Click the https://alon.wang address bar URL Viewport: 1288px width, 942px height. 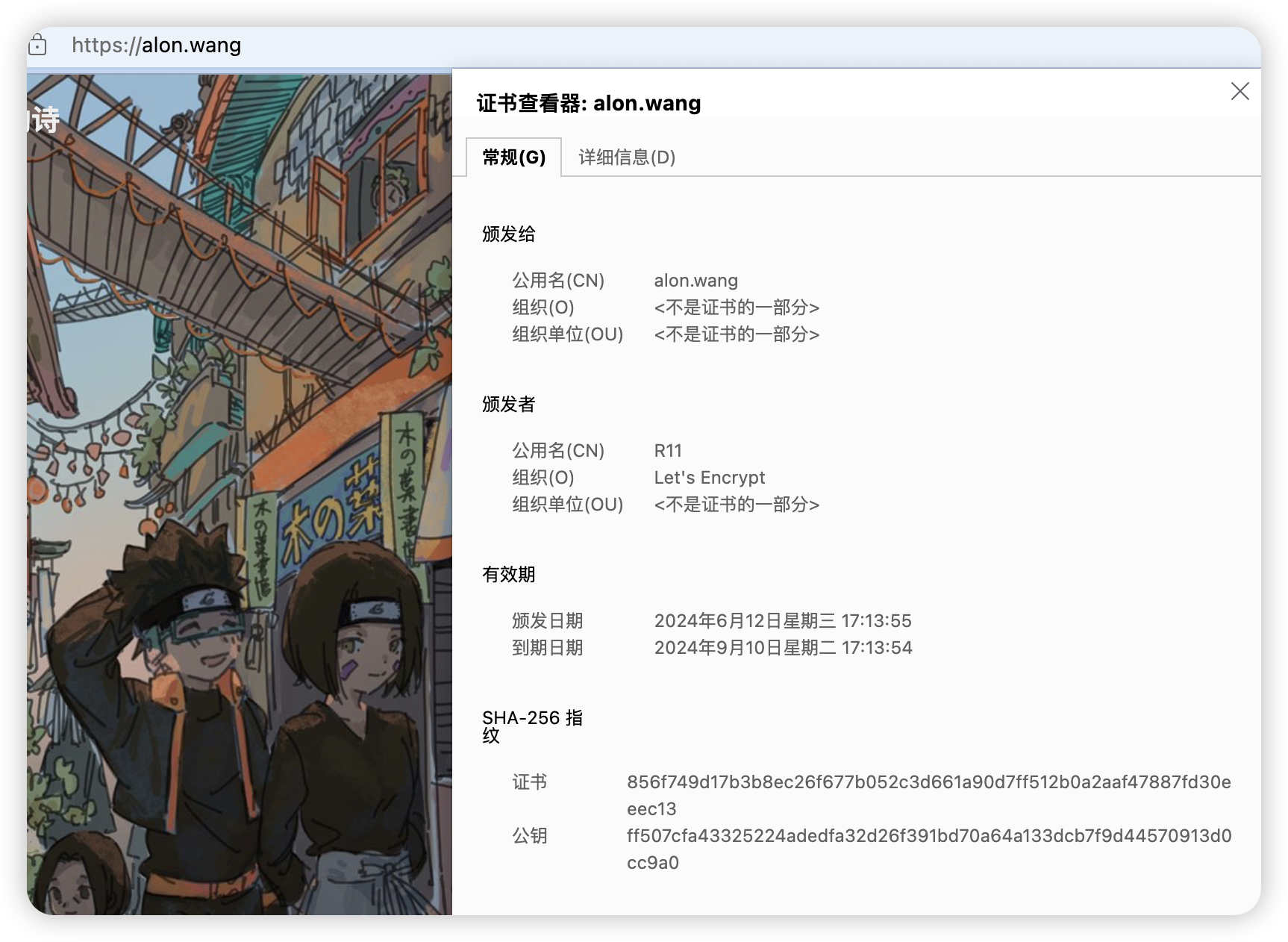[x=157, y=46]
